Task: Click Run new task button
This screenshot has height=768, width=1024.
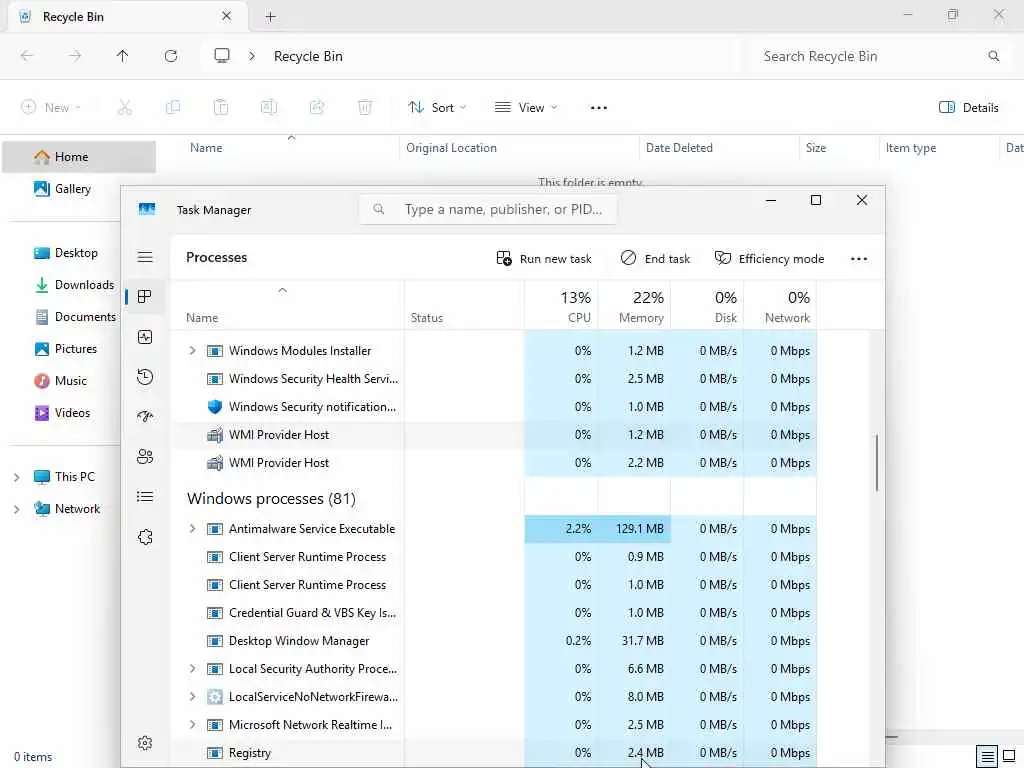Action: tap(544, 259)
